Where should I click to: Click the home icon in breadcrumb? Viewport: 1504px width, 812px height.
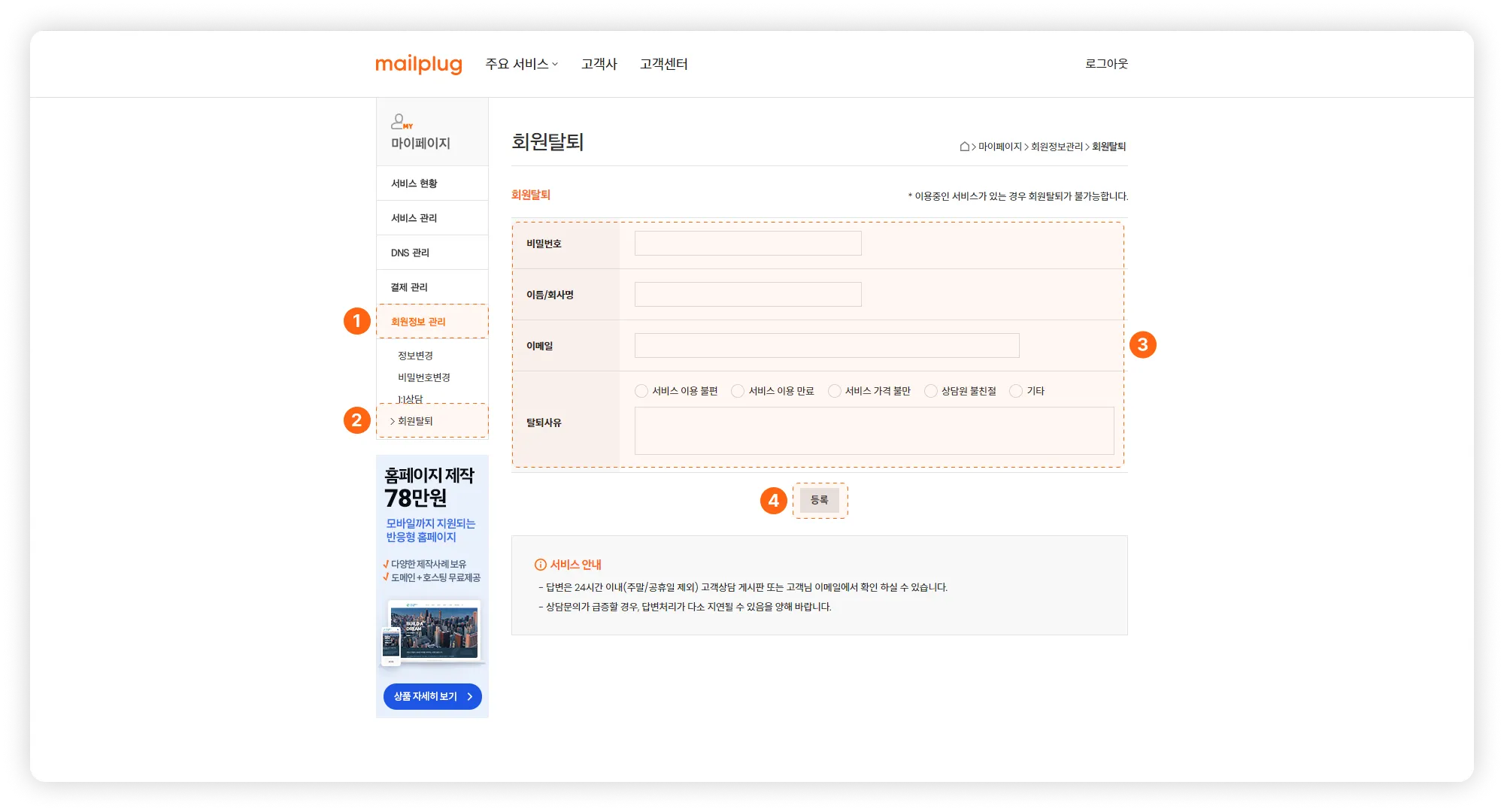(x=964, y=147)
